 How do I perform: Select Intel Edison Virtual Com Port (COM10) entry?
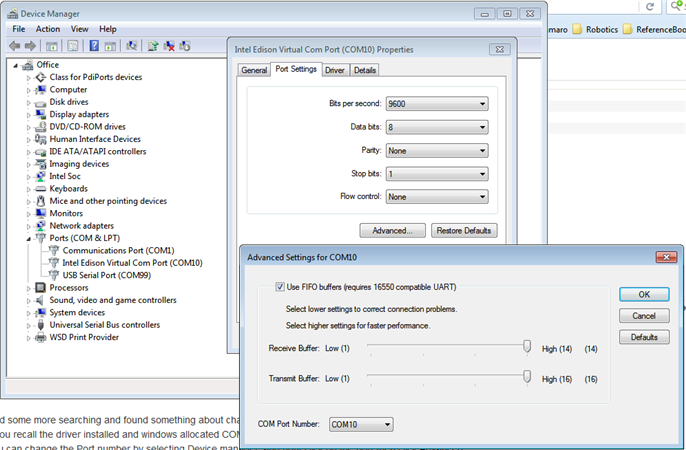tap(132, 263)
